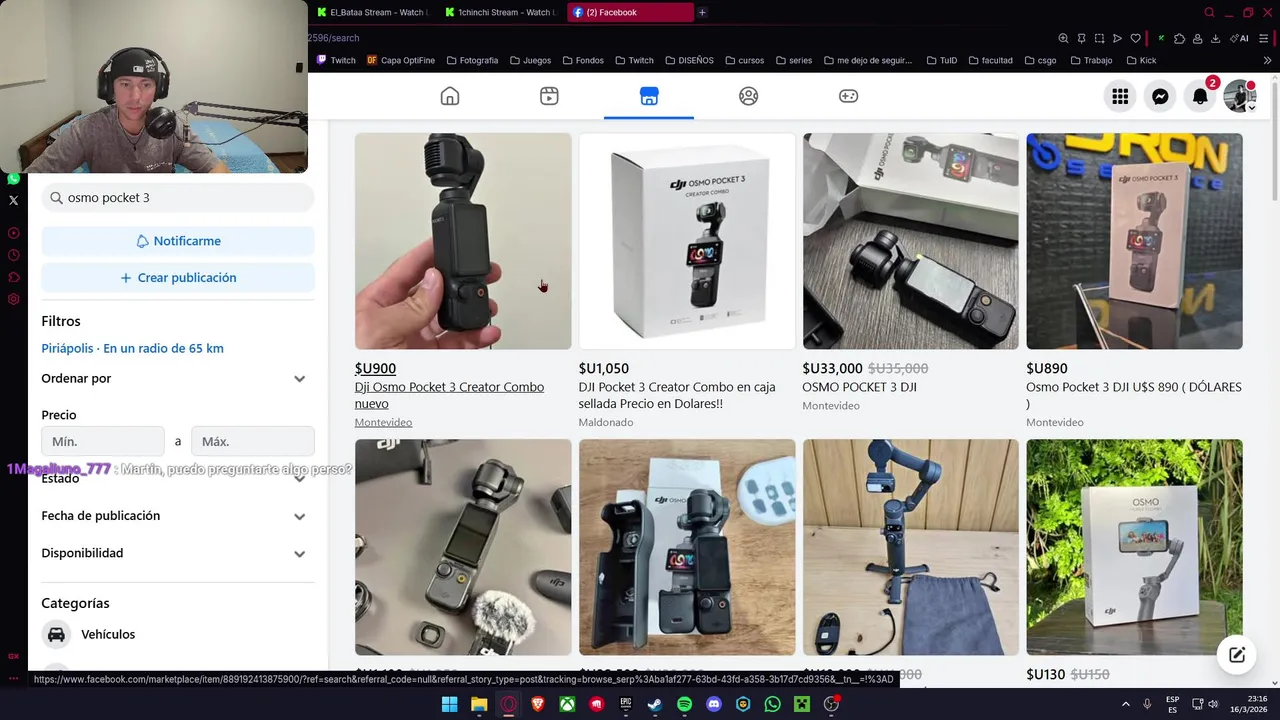This screenshot has height=720, width=1280.
Task: Open the $U33,000 OSMO POCKET 3 DJI listing photo
Action: (910, 241)
